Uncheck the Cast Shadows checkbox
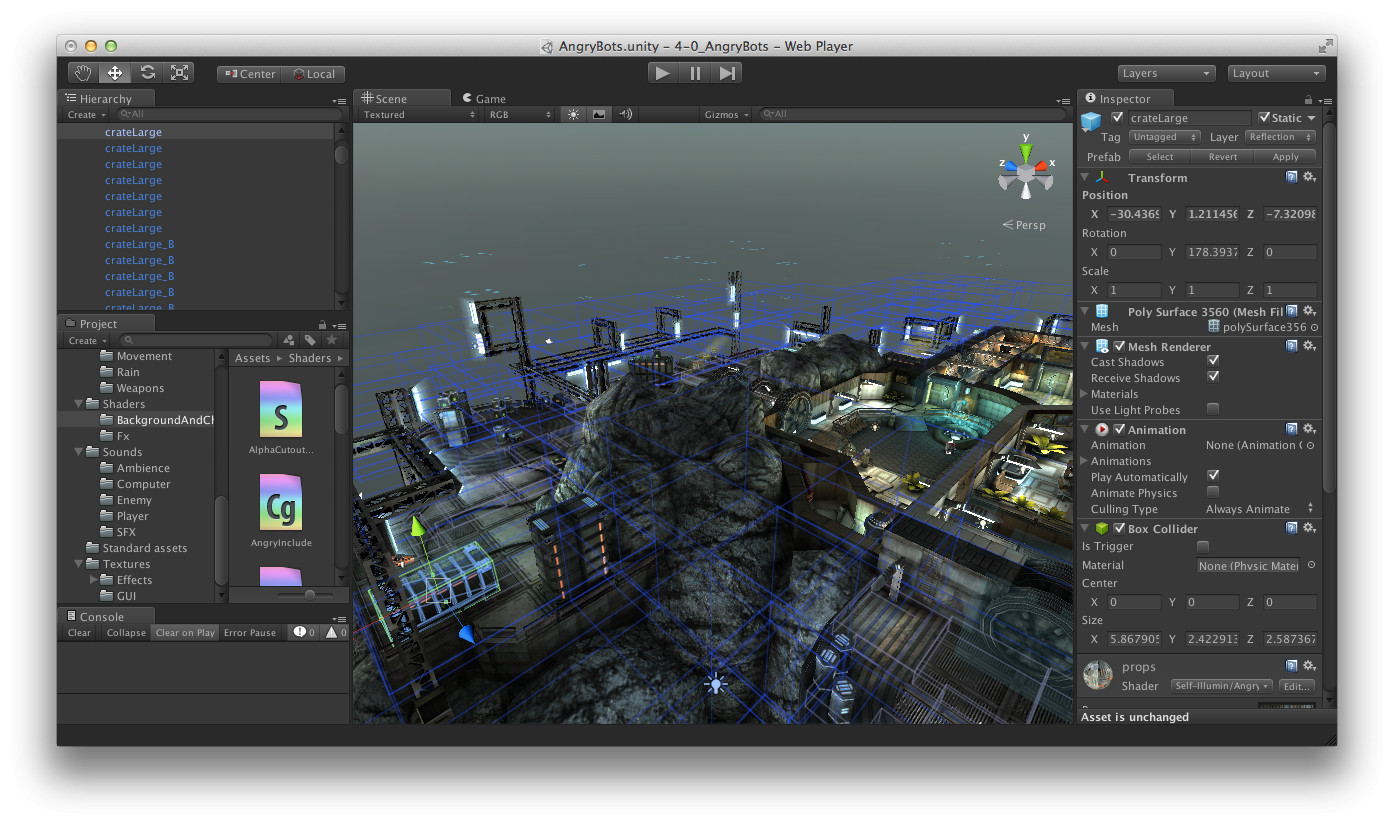The height and width of the screenshot is (825, 1394). click(1213, 361)
